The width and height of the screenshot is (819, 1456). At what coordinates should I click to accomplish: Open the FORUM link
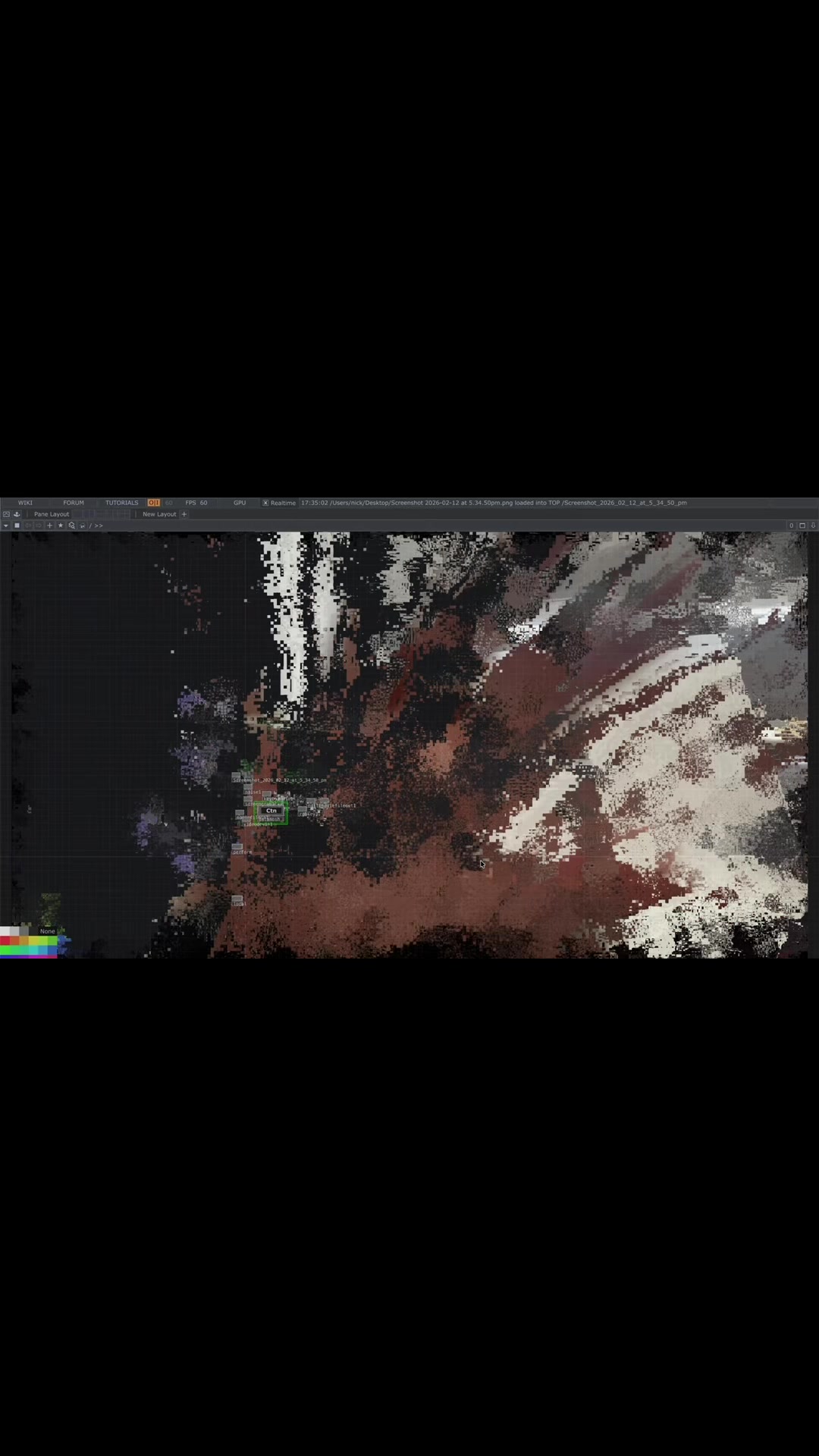tap(74, 503)
